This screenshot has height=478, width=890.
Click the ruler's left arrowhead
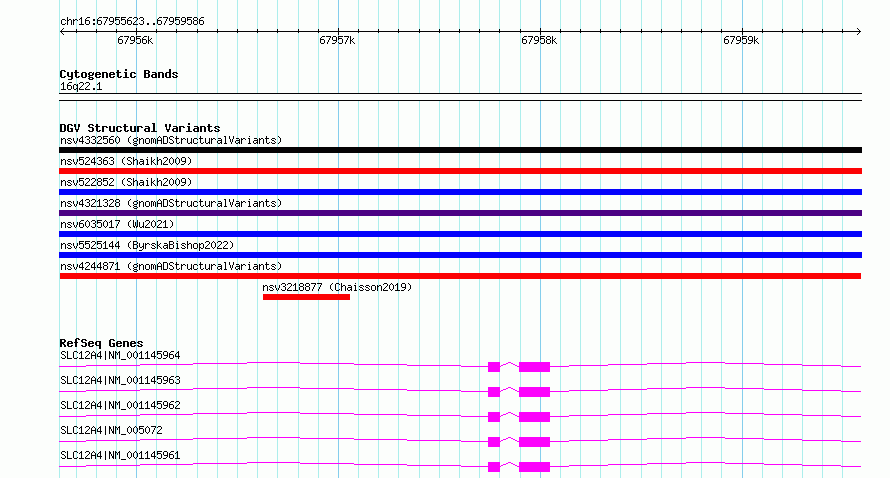click(62, 32)
